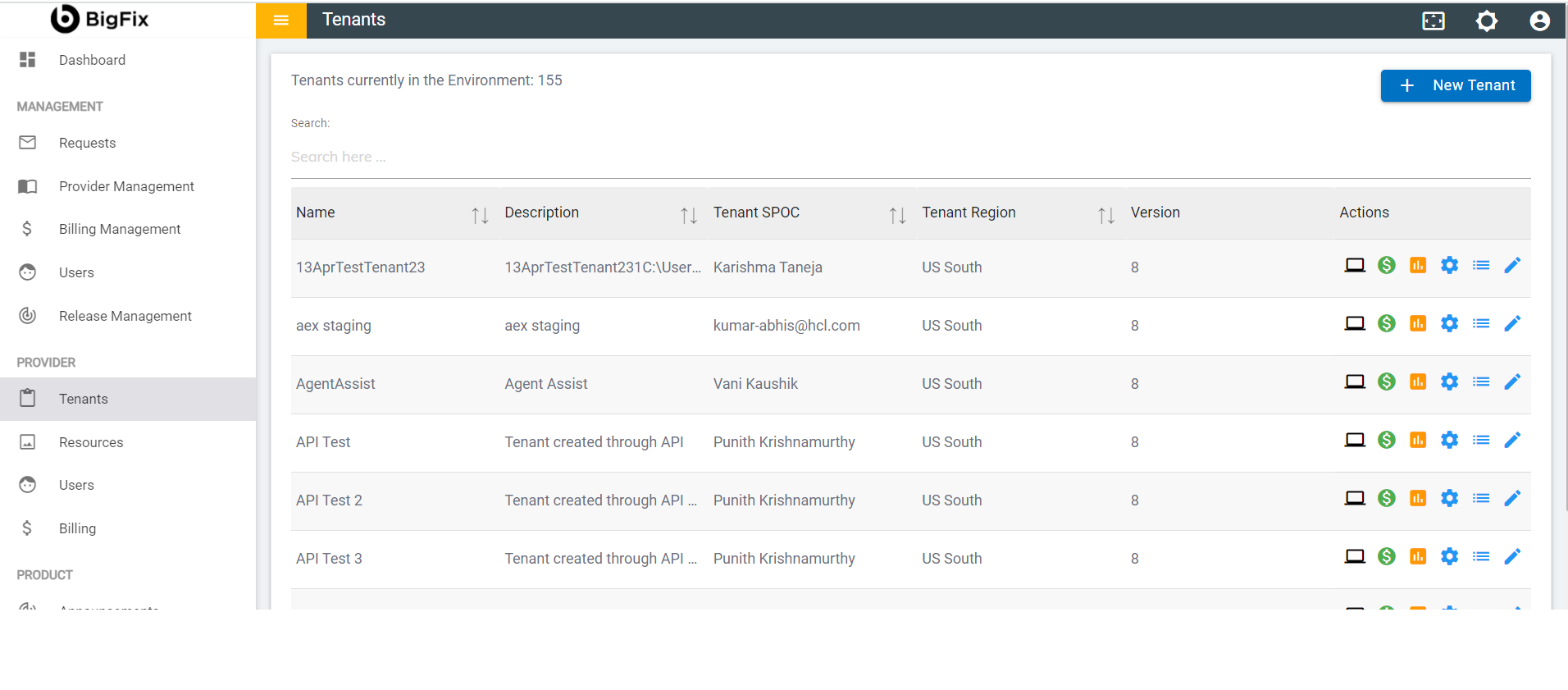
Task: Sort table by Description column arrows
Action: pos(689,215)
